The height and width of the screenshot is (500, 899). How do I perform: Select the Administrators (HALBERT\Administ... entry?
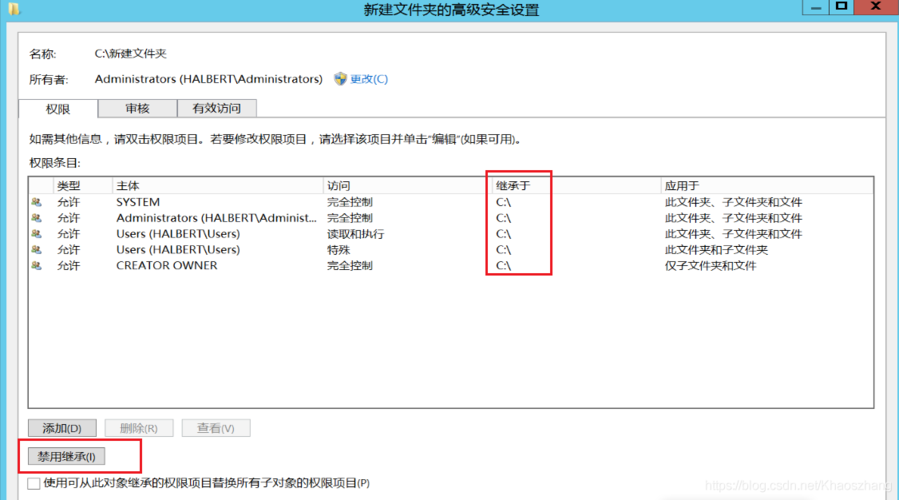[216, 218]
